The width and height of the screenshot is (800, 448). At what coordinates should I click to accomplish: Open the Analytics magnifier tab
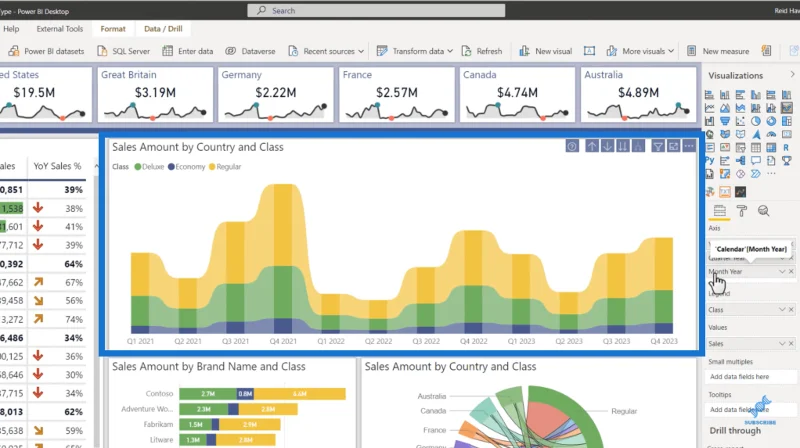click(x=763, y=211)
